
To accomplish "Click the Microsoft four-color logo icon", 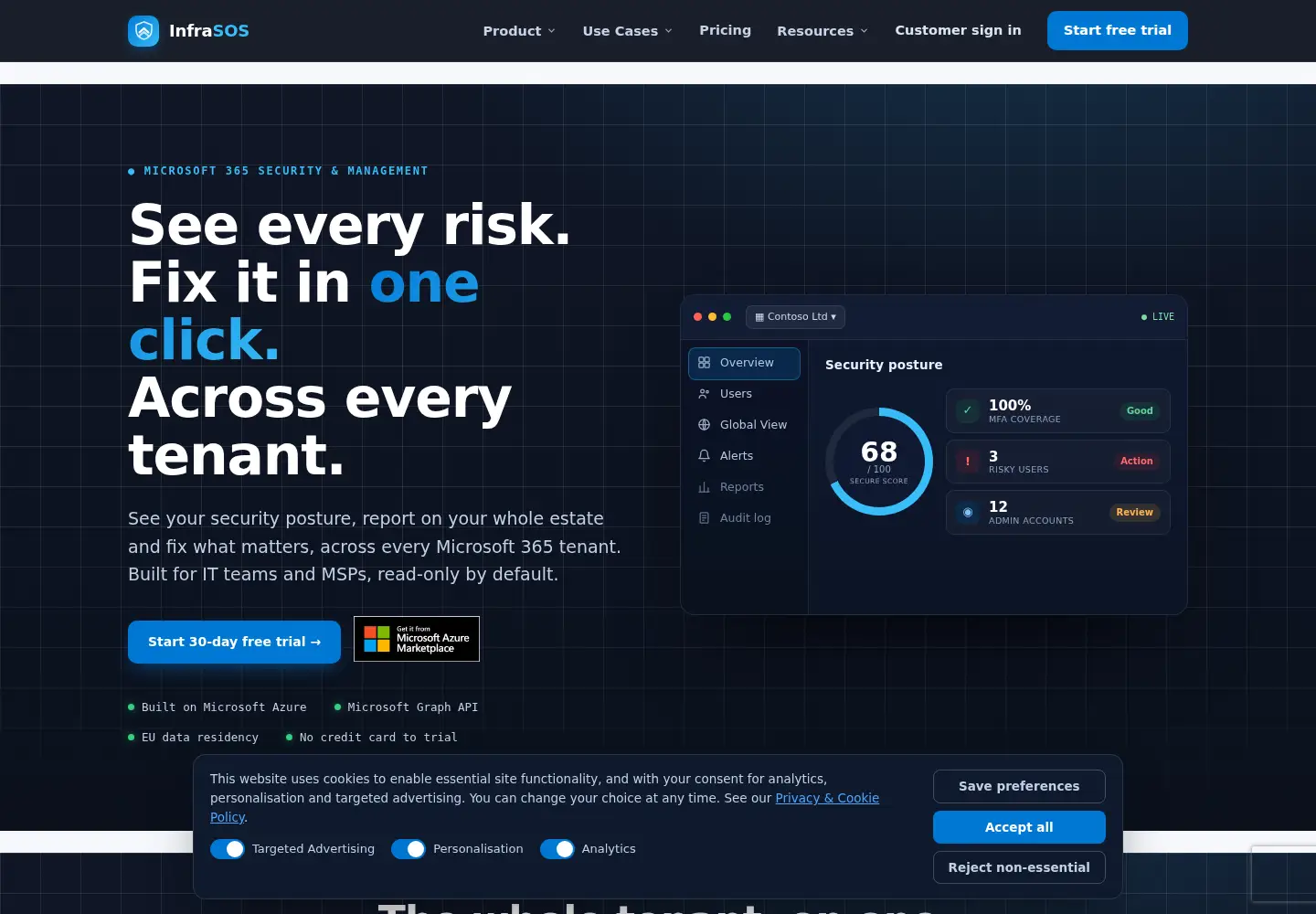I will [x=377, y=639].
